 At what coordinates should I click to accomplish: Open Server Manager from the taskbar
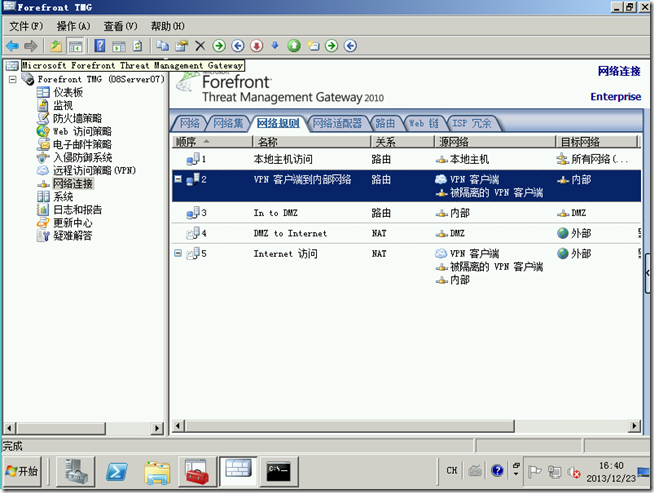click(x=75, y=471)
